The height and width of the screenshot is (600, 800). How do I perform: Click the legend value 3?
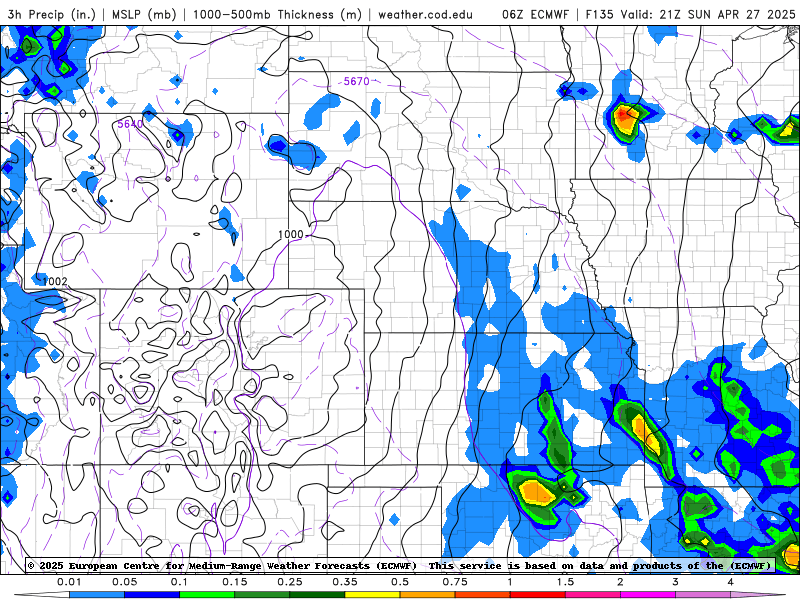tap(676, 582)
